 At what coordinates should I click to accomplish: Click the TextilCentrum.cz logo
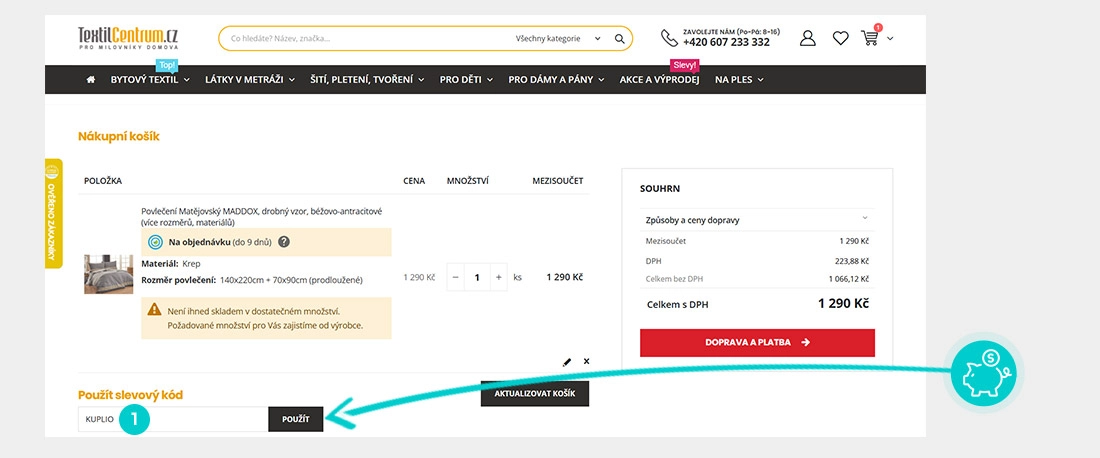128,37
